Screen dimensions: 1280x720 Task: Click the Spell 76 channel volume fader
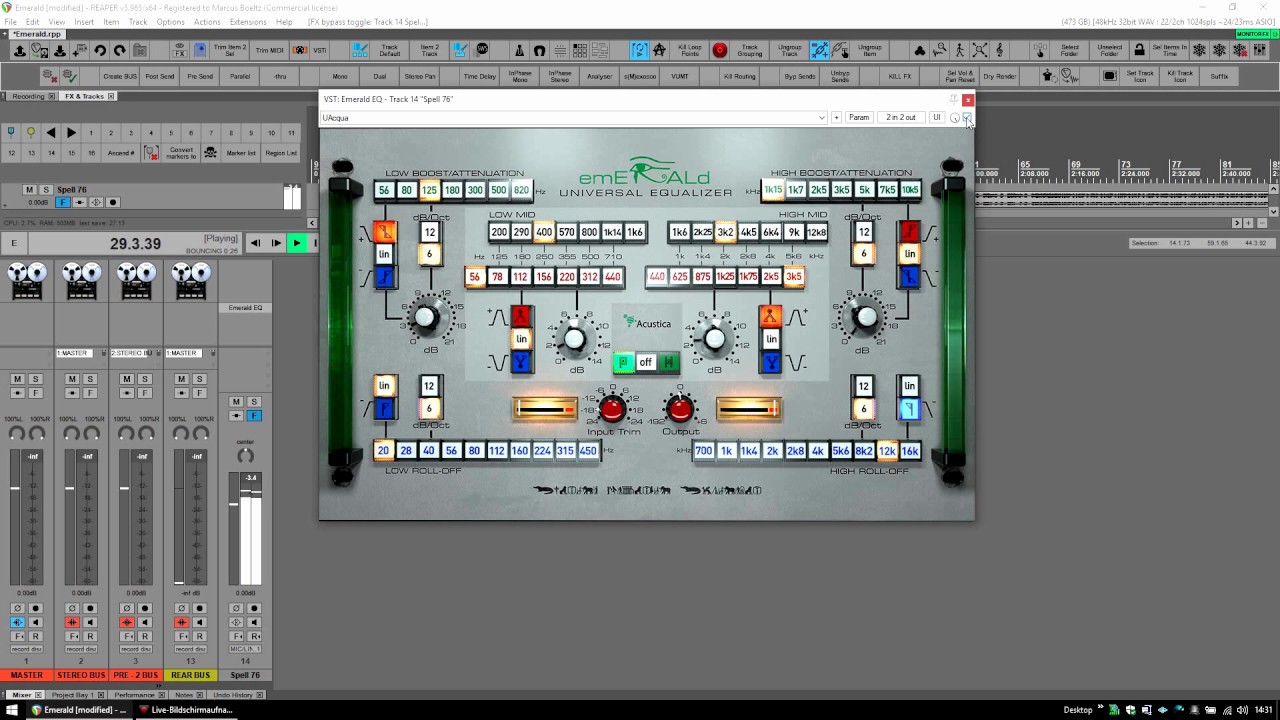click(x=234, y=506)
